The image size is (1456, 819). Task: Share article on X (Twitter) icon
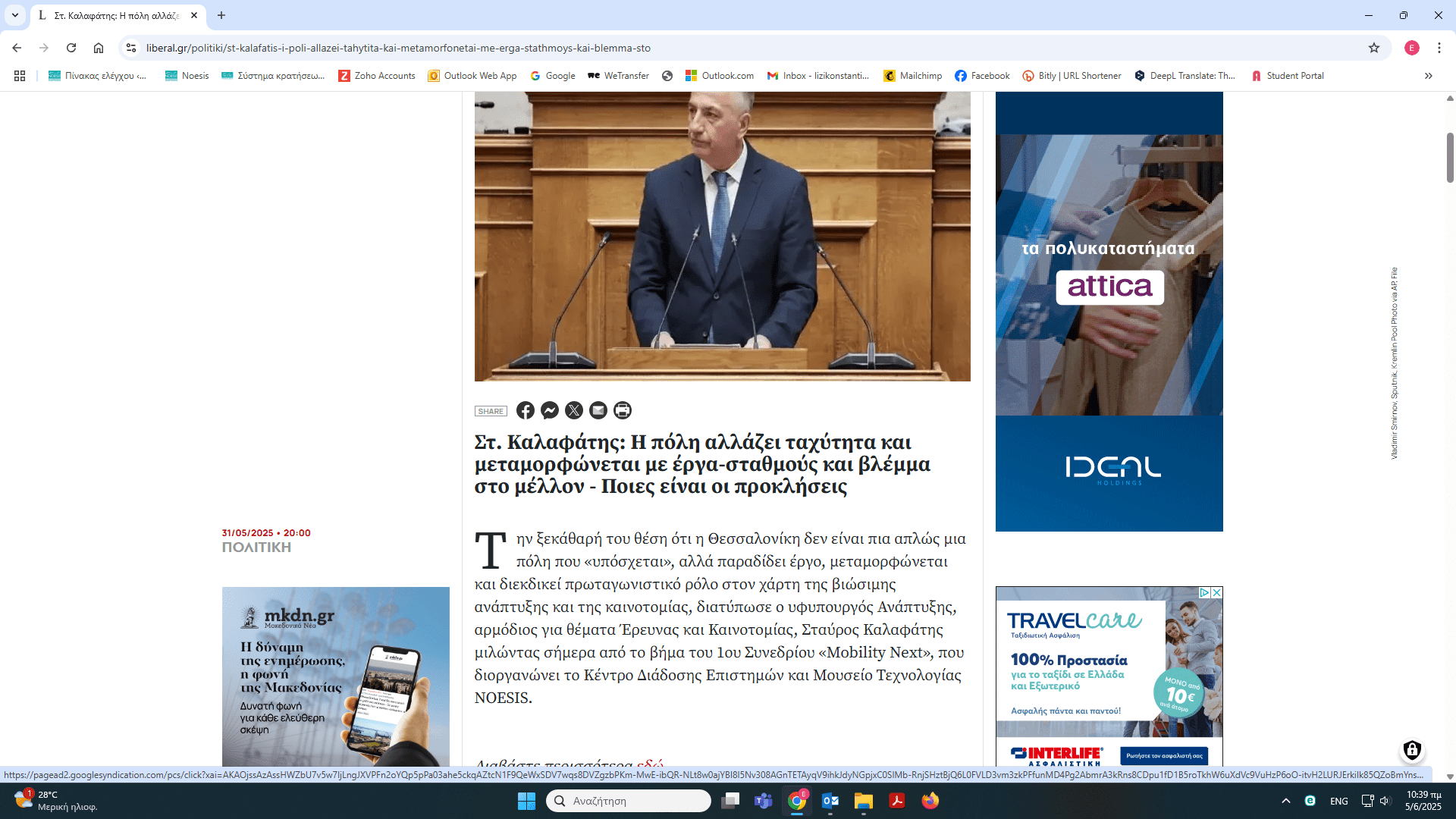pyautogui.click(x=574, y=410)
